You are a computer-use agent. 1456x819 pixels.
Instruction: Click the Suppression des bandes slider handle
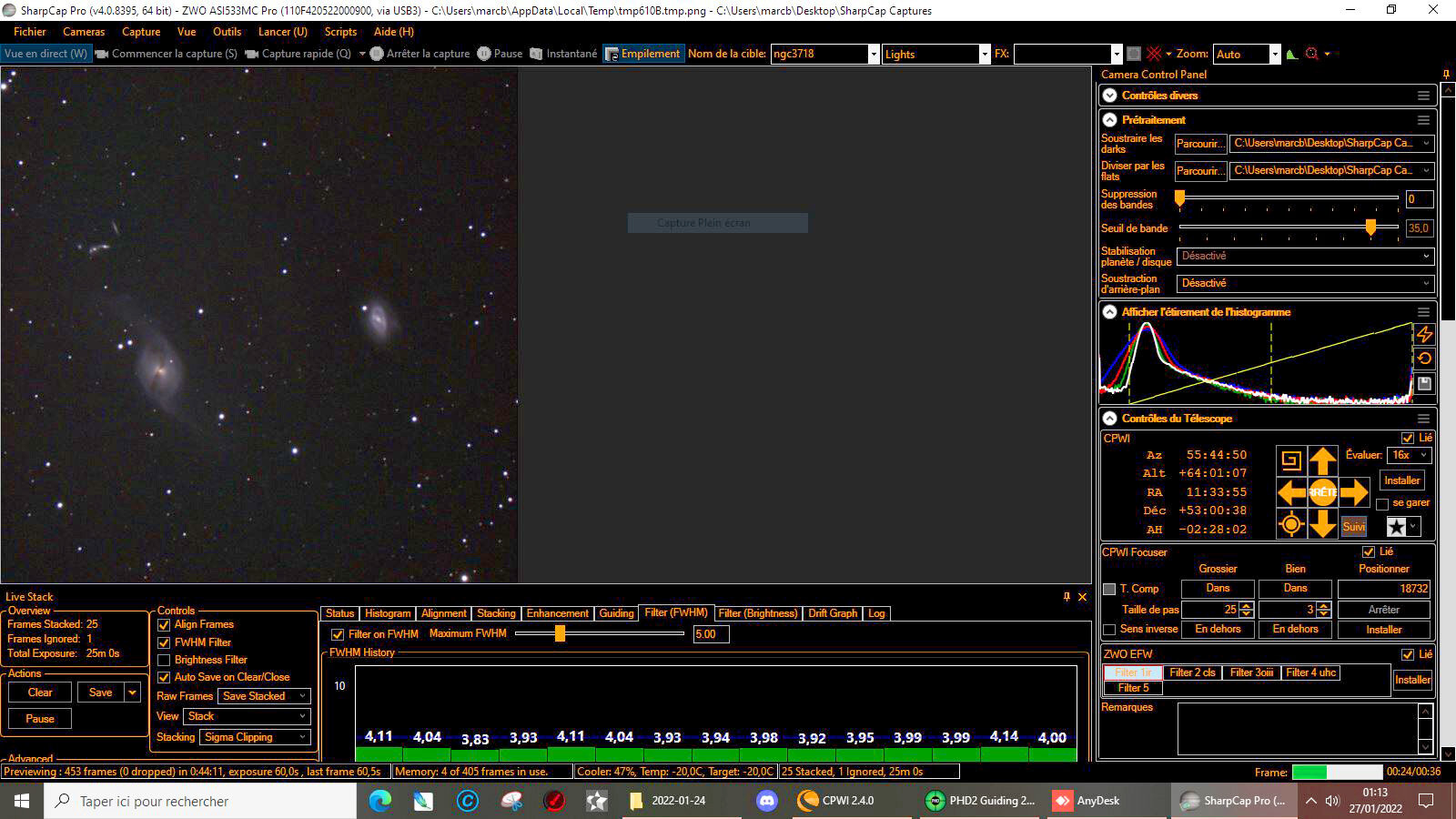1179,198
